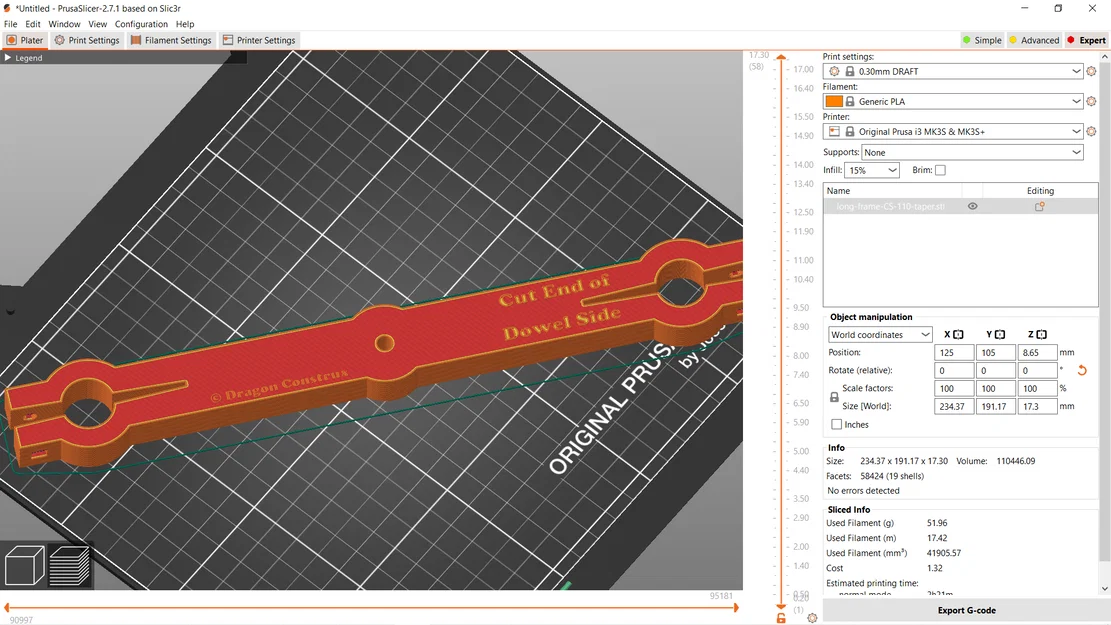The image size is (1111, 625).
Task: Click the PrusaSlicer app icon in title bar
Action: coord(7,9)
